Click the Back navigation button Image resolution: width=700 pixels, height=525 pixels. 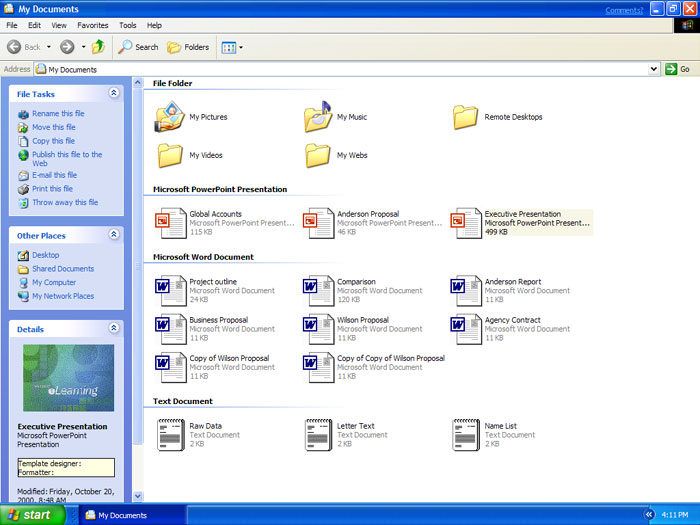[23, 46]
